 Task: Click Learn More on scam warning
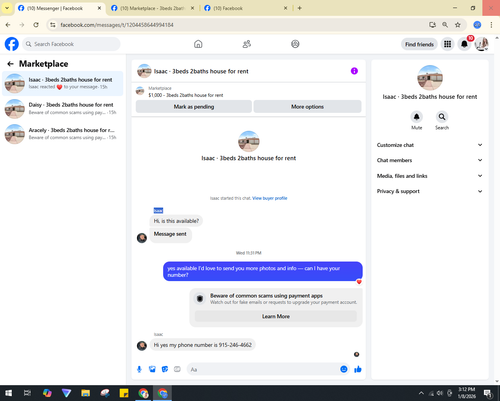tap(276, 316)
